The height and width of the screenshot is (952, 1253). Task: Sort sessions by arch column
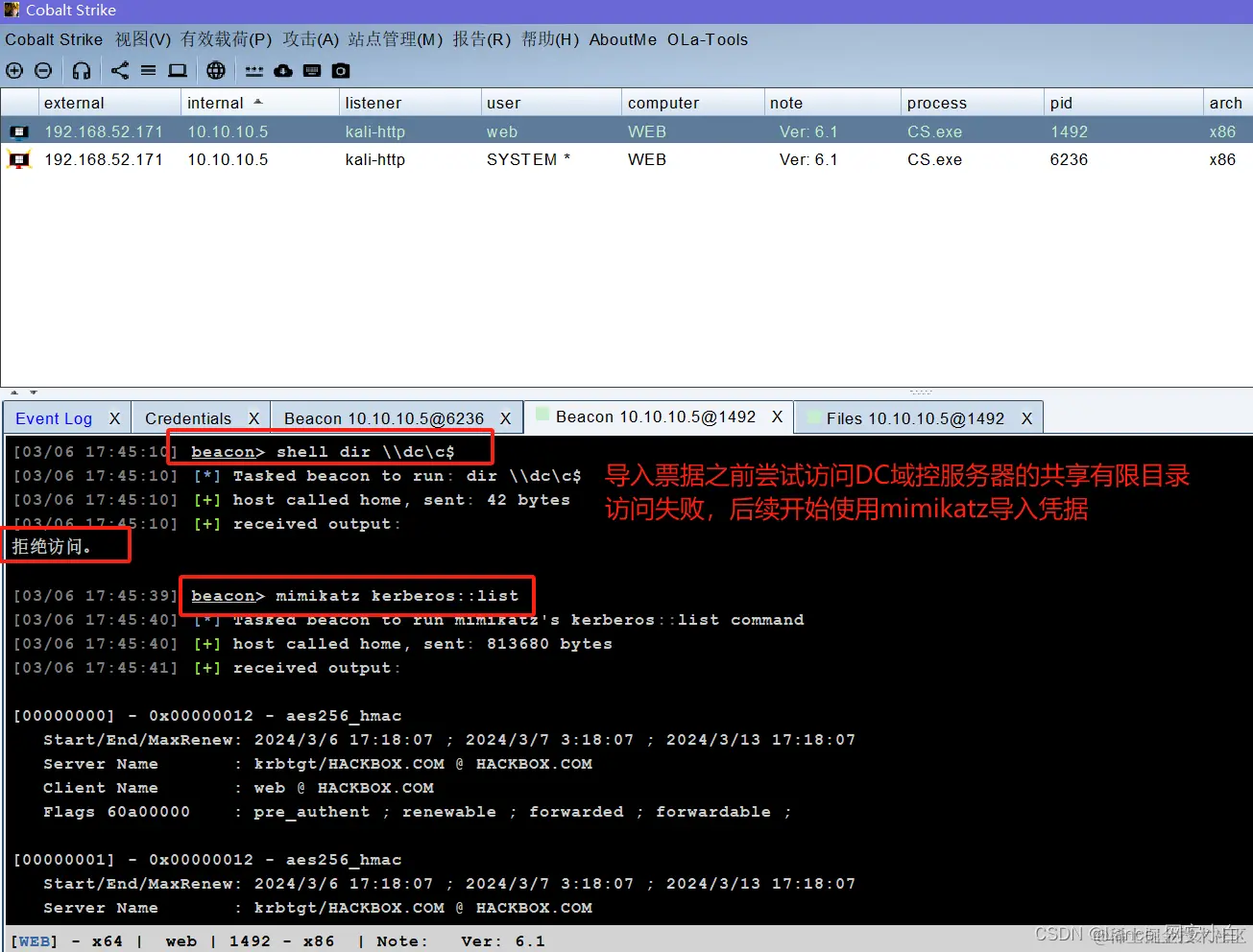tap(1227, 103)
